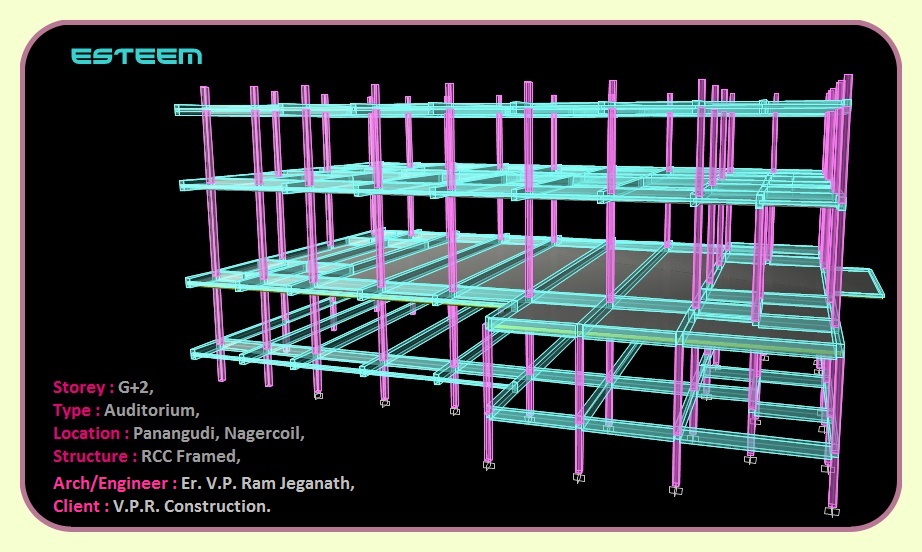This screenshot has width=922, height=552.
Task: Click the 'V.P.R. Construction.' text
Action: (192, 506)
